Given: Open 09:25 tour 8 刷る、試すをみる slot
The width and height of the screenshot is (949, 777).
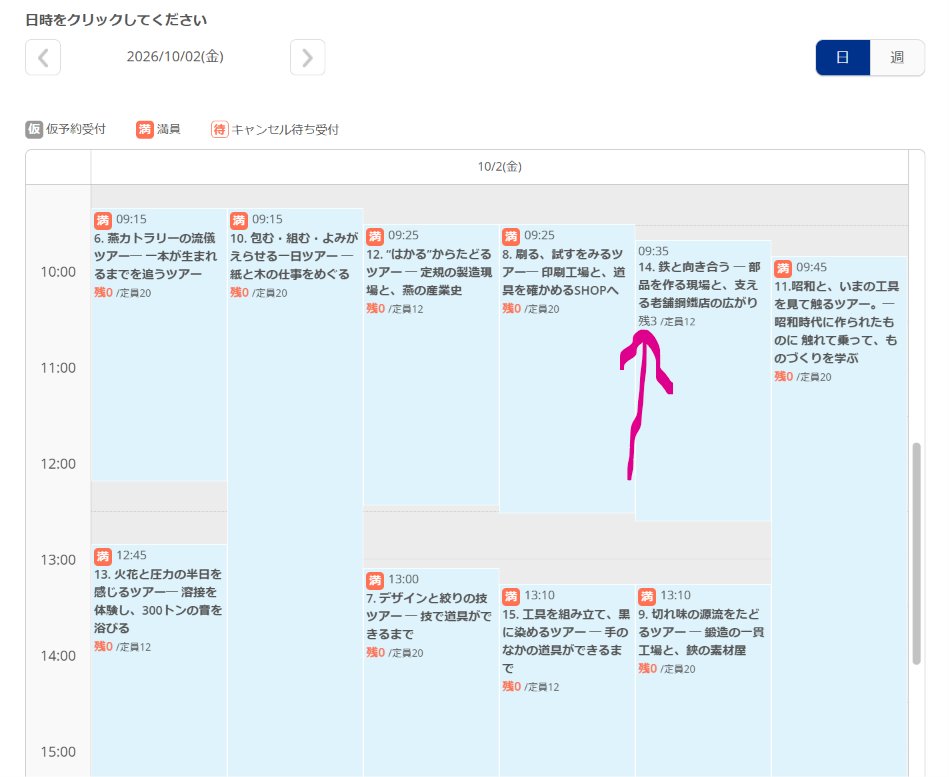Looking at the screenshot, I should tap(567, 369).
